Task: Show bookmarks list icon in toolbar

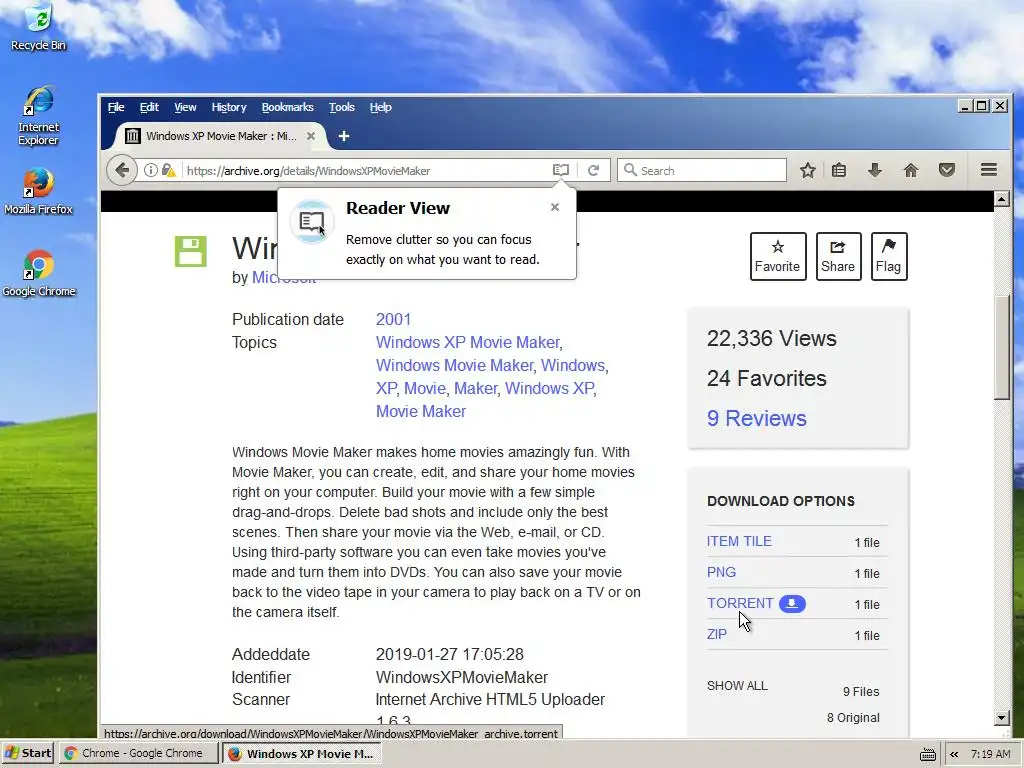Action: tap(839, 170)
